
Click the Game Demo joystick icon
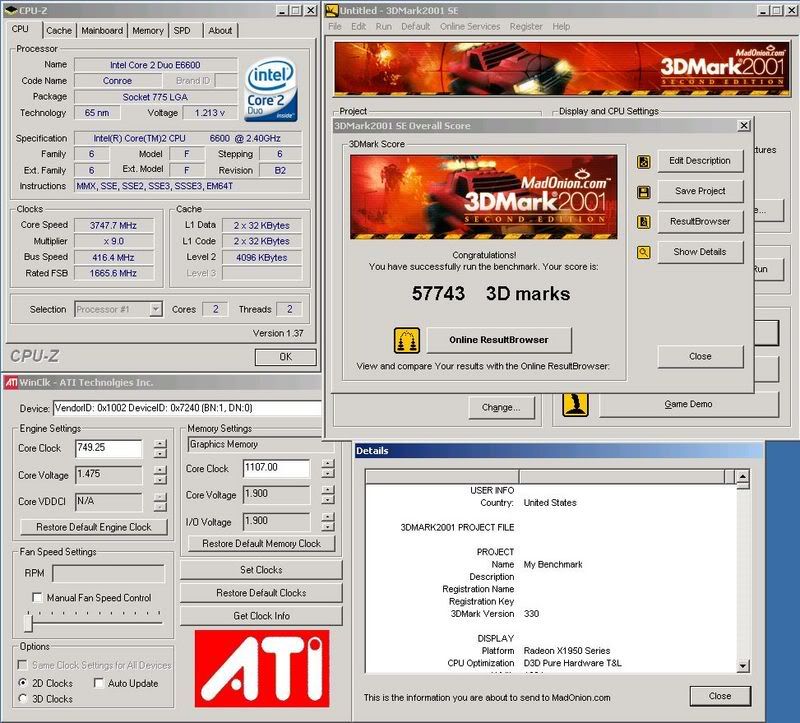575,404
